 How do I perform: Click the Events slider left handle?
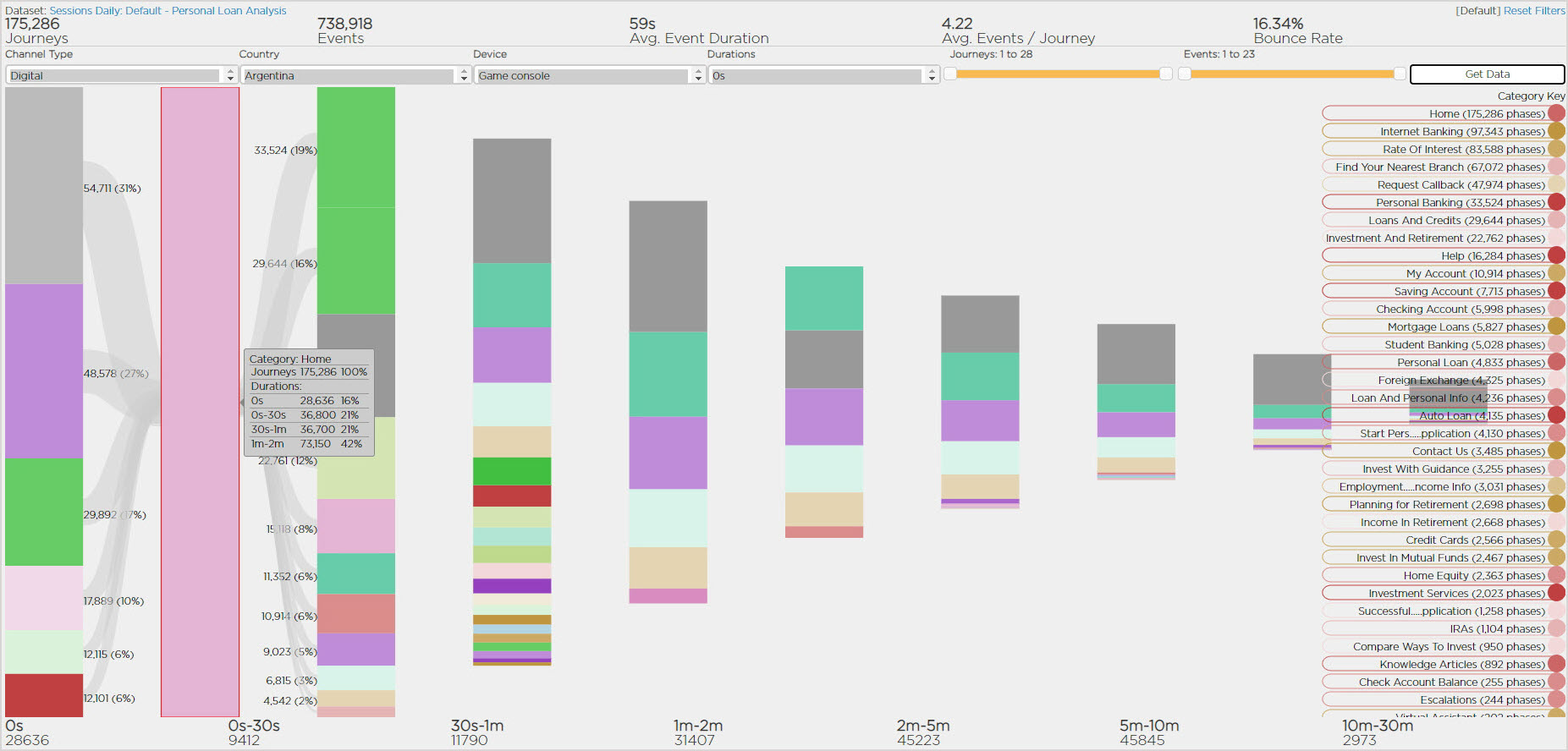point(1185,74)
